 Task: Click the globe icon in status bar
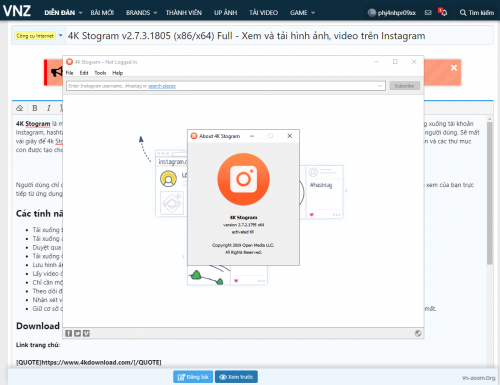click(418, 333)
